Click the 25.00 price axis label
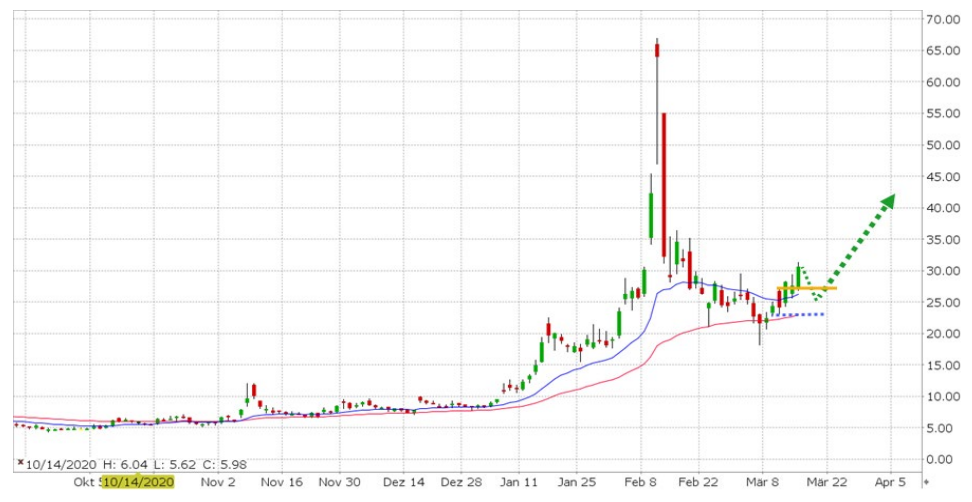This screenshot has width=972, height=502. point(943,302)
